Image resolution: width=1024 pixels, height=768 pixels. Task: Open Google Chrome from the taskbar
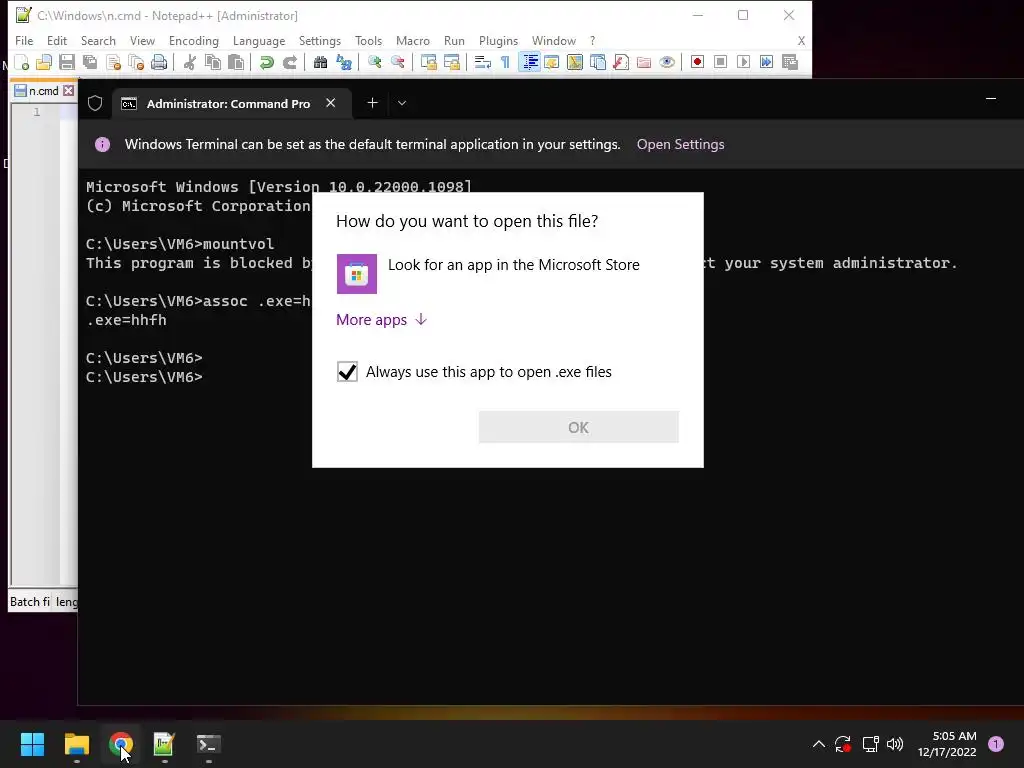point(121,744)
